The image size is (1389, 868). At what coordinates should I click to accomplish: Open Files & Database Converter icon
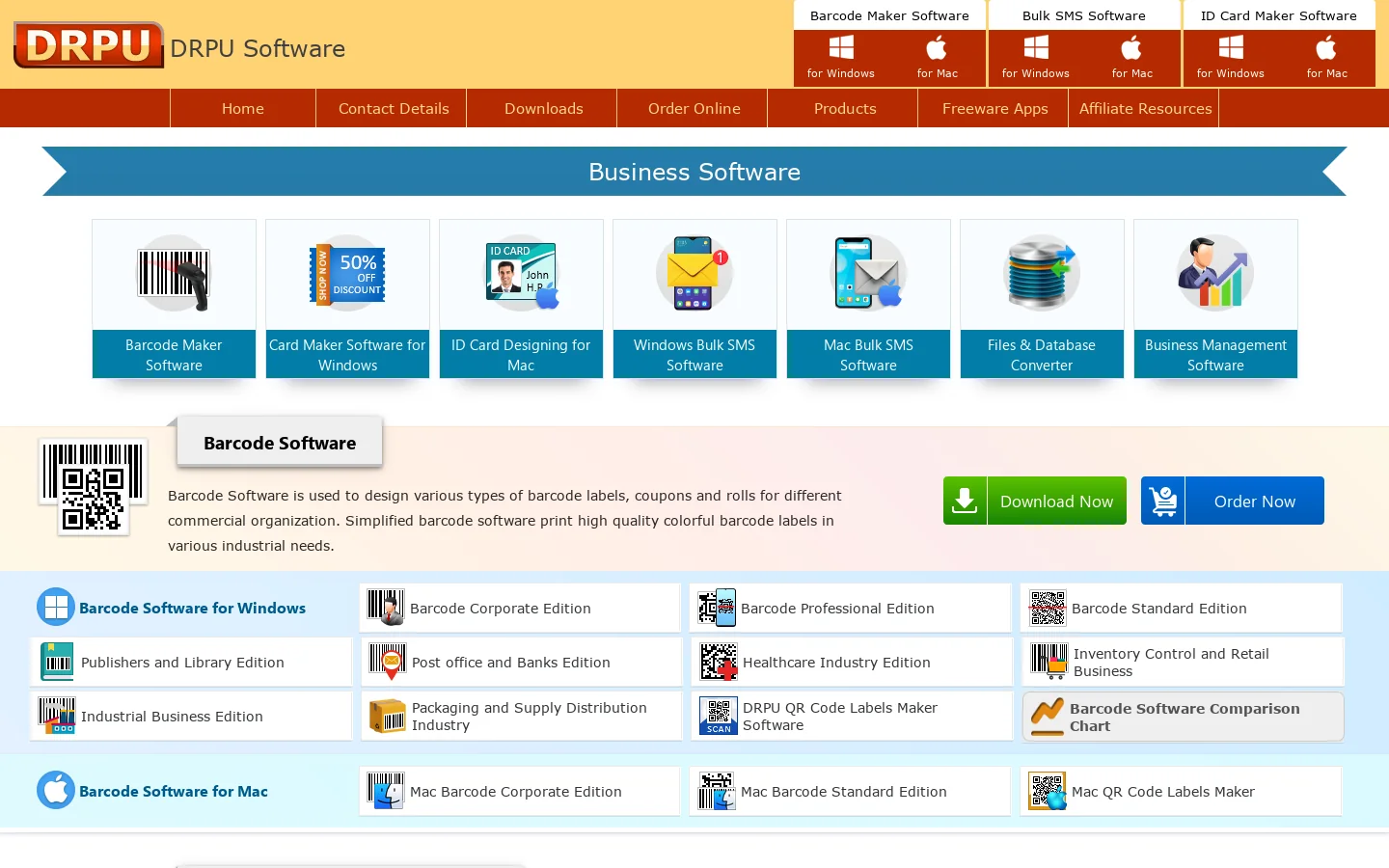point(1042,274)
